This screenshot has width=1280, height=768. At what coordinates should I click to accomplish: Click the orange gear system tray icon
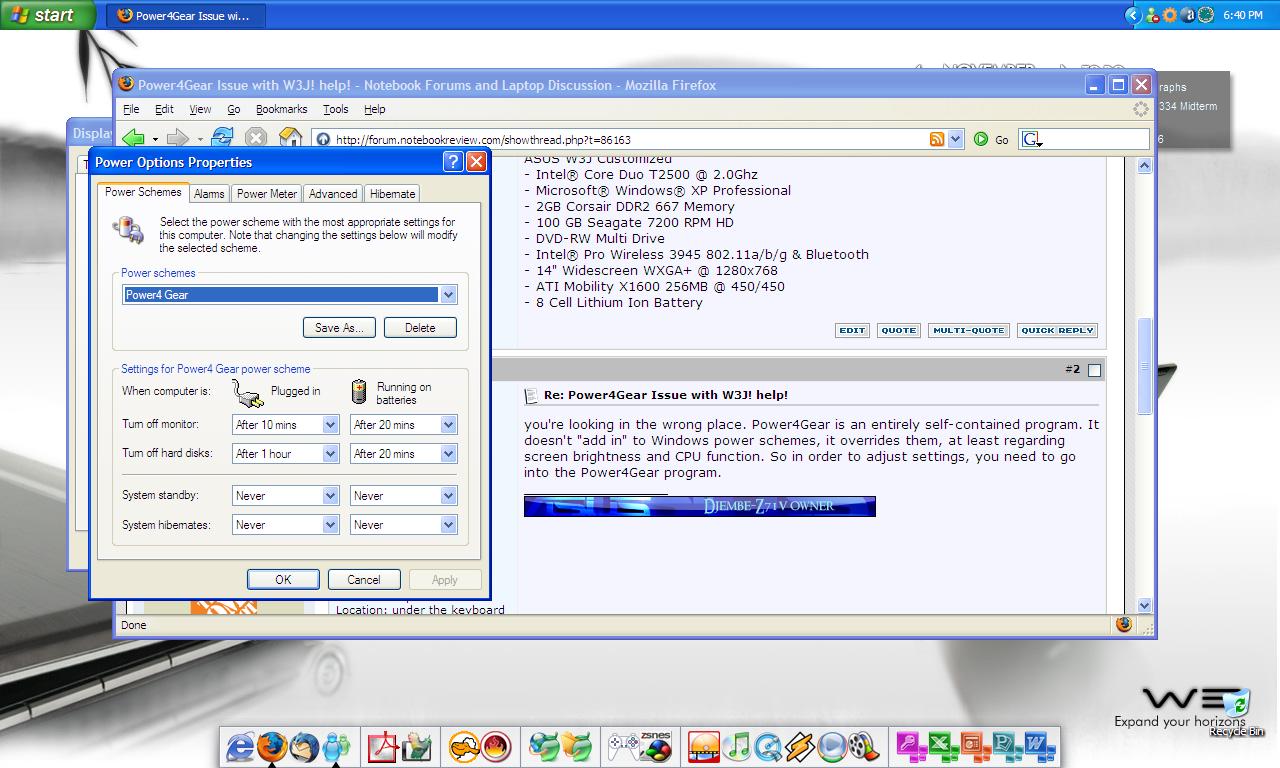(x=1169, y=15)
